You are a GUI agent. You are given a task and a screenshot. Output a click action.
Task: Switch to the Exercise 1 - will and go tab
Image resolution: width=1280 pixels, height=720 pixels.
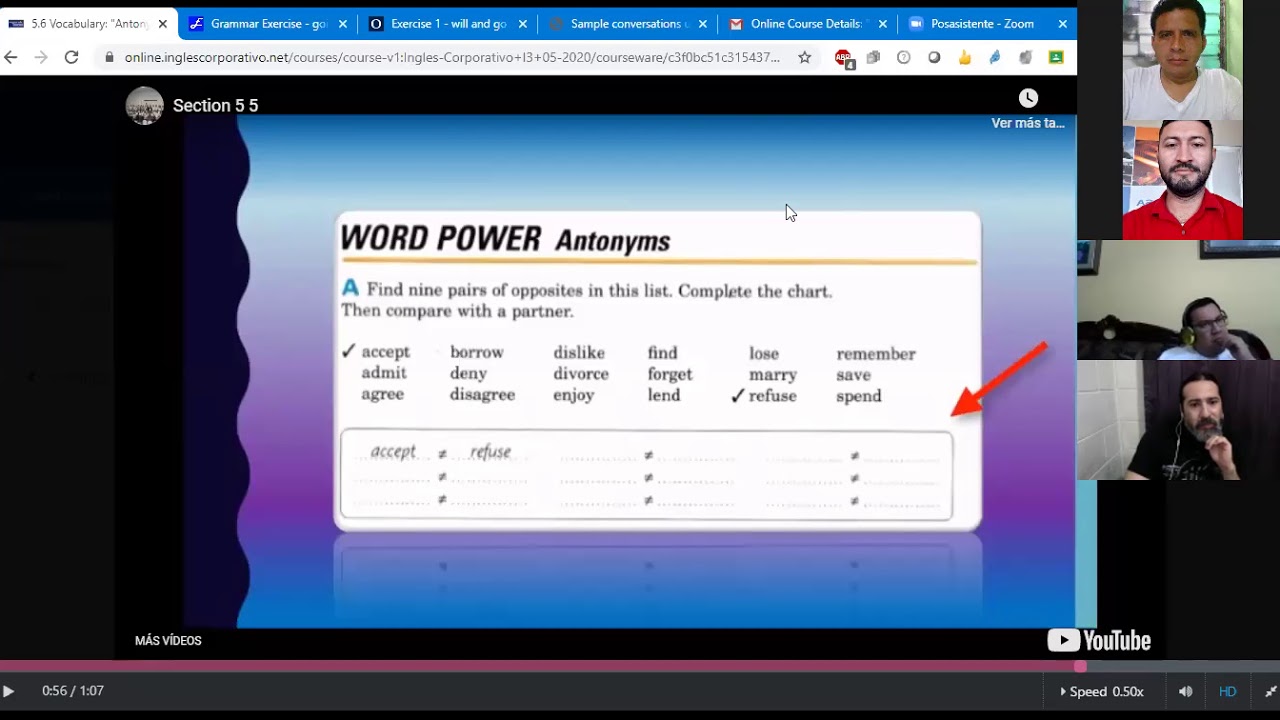(447, 24)
